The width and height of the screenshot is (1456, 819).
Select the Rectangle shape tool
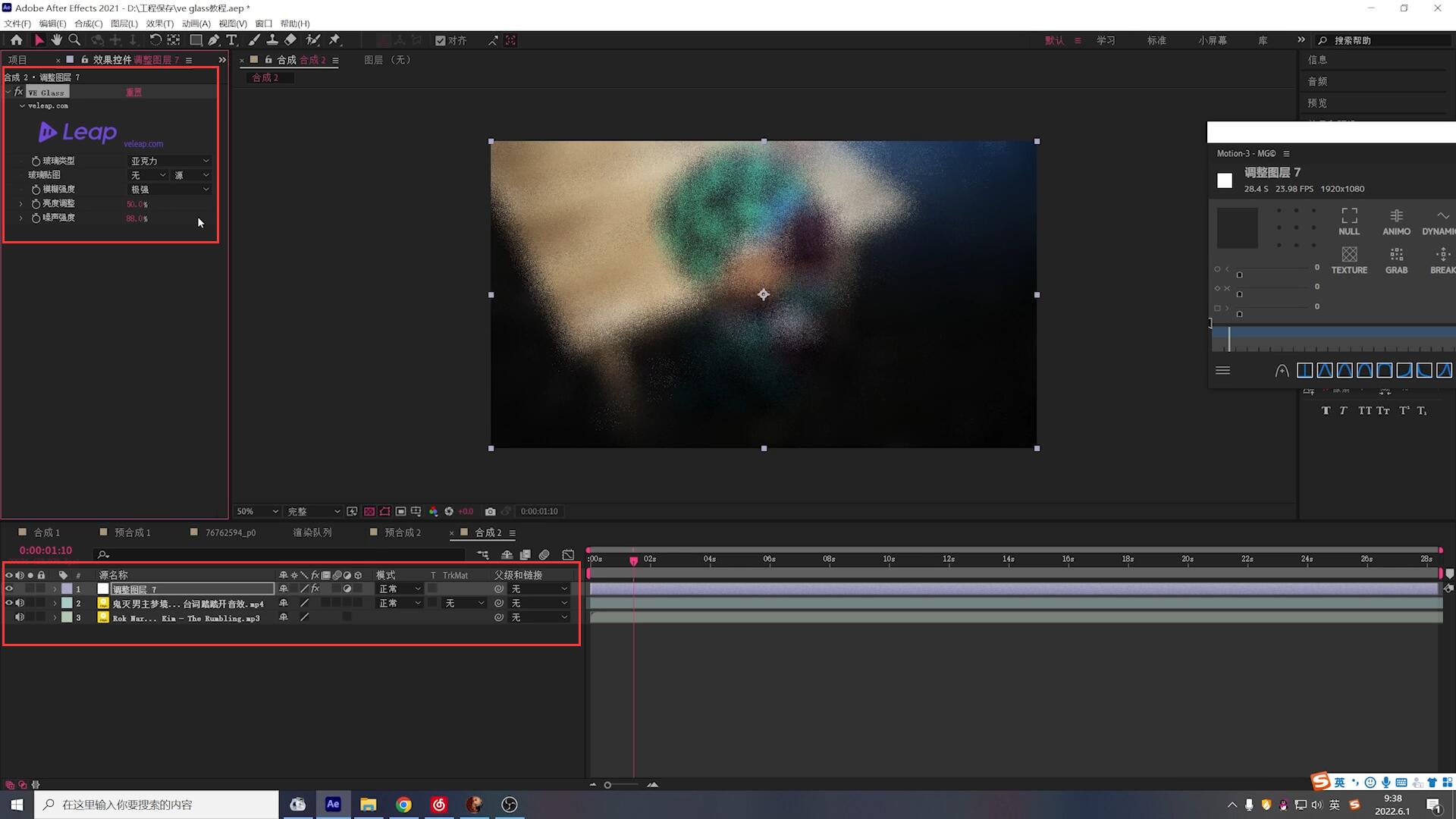pos(196,40)
